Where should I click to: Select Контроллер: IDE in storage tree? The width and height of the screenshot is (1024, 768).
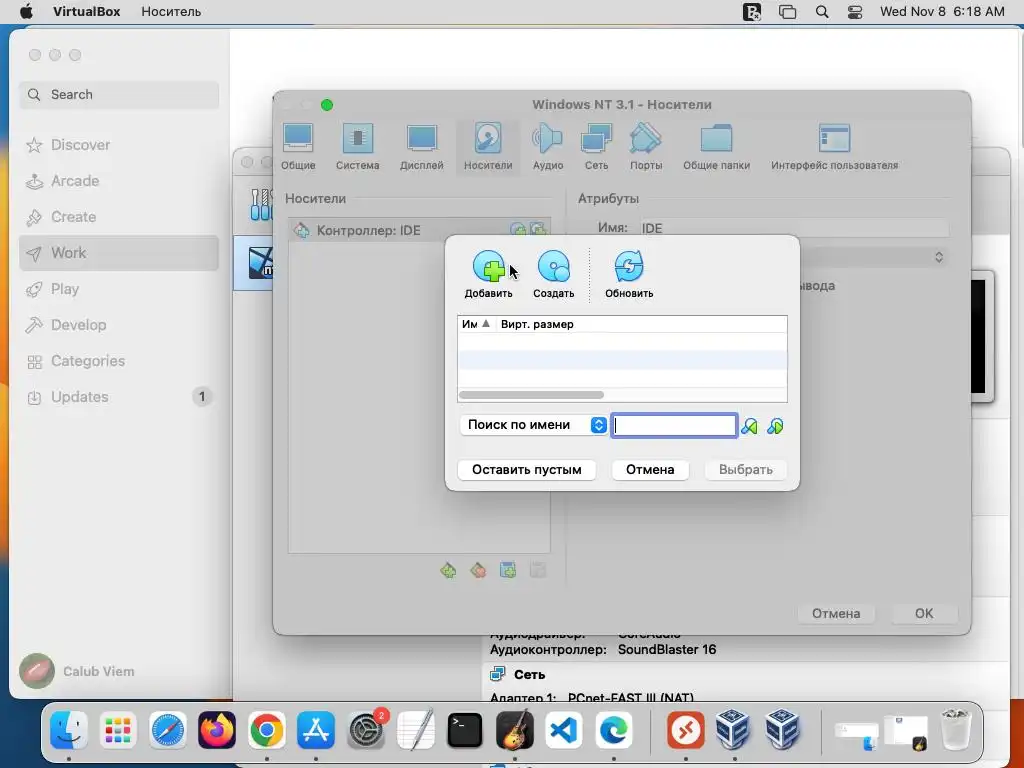point(419,230)
